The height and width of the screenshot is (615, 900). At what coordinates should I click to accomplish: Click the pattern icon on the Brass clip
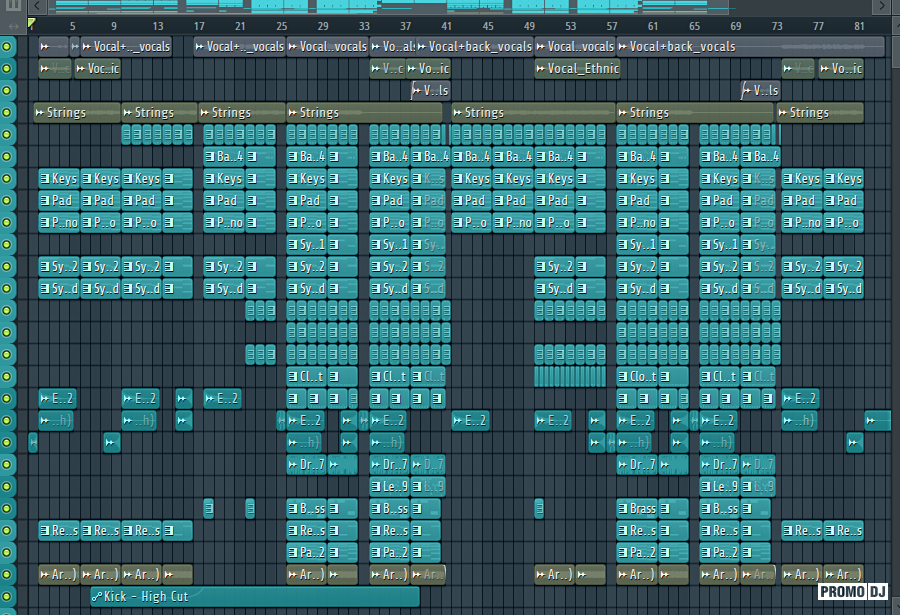point(623,509)
